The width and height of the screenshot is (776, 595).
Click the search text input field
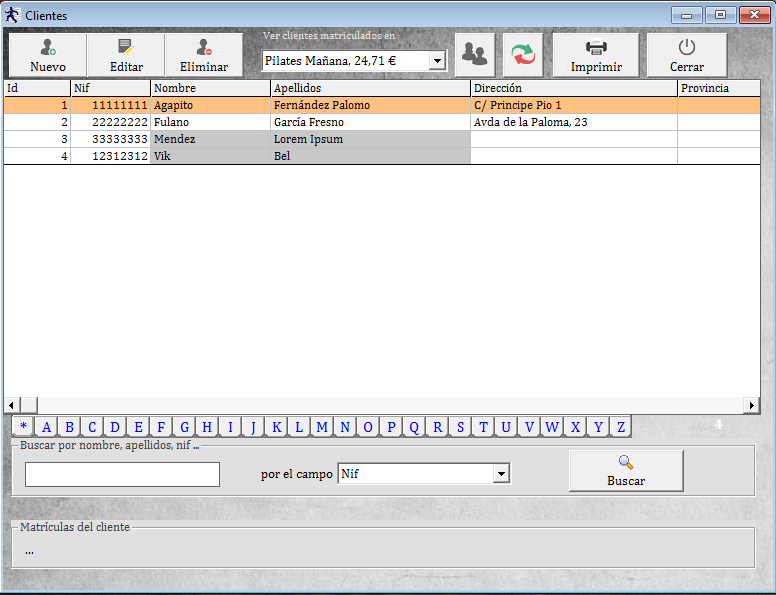pyautogui.click(x=122, y=474)
